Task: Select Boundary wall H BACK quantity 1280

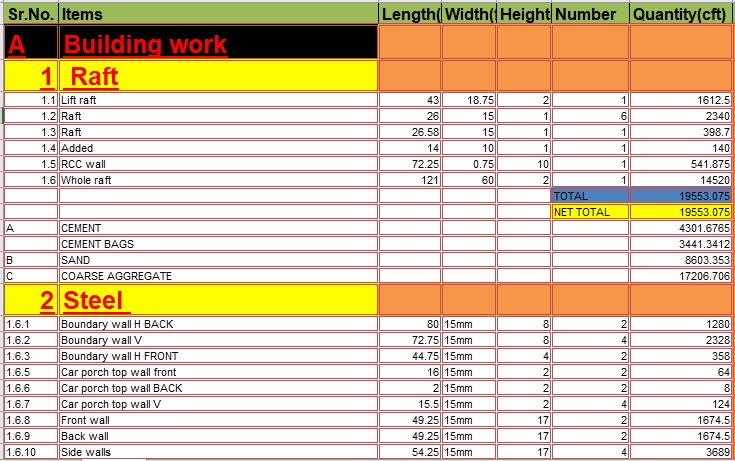Action: [681, 324]
